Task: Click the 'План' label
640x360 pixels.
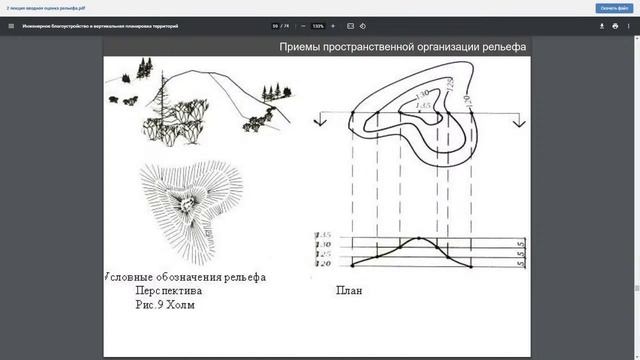Action: 349,291
